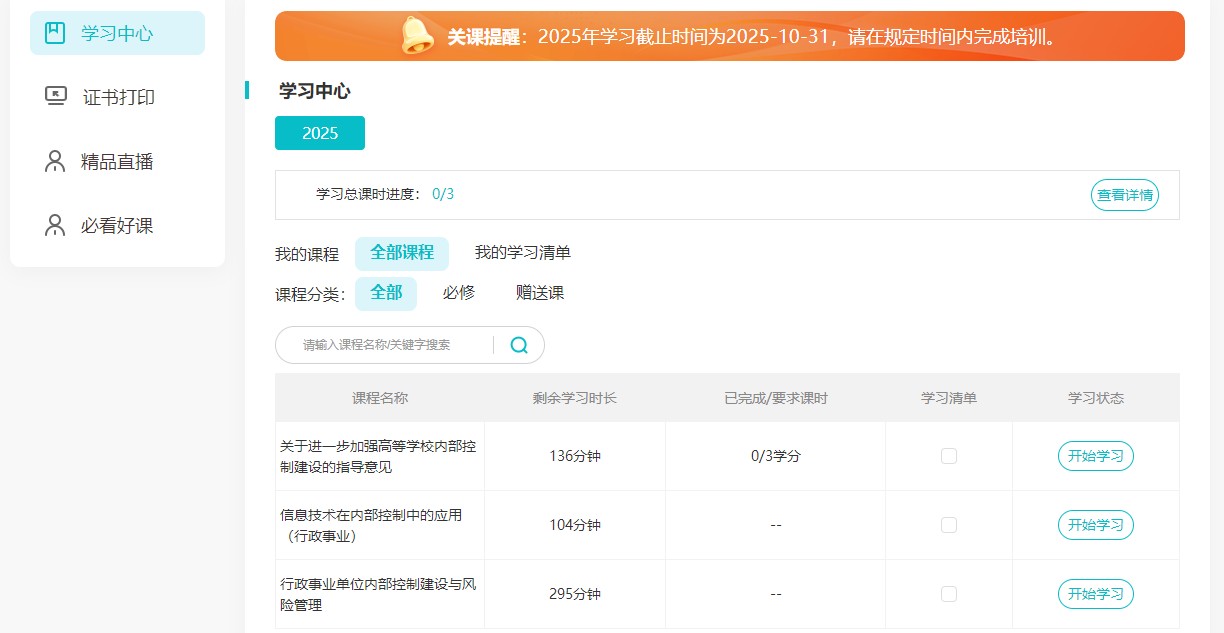The height and width of the screenshot is (633, 1224).
Task: Filter courses by 必修 category
Action: 459,293
